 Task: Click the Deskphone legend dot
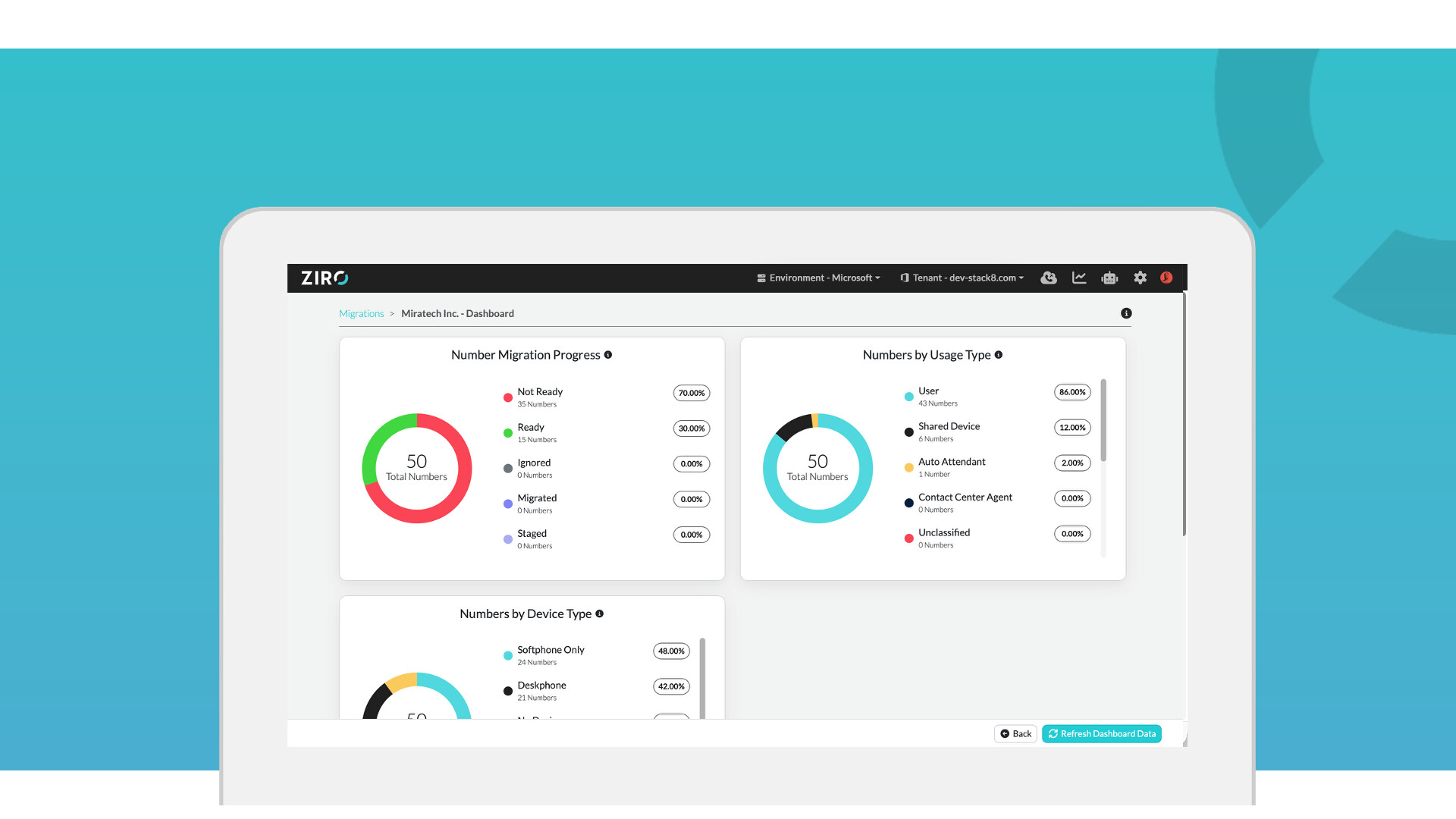[508, 691]
